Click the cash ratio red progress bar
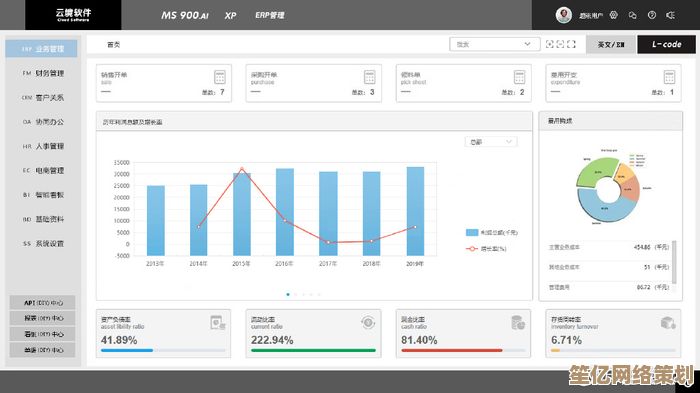This screenshot has width=700, height=393. point(452,351)
